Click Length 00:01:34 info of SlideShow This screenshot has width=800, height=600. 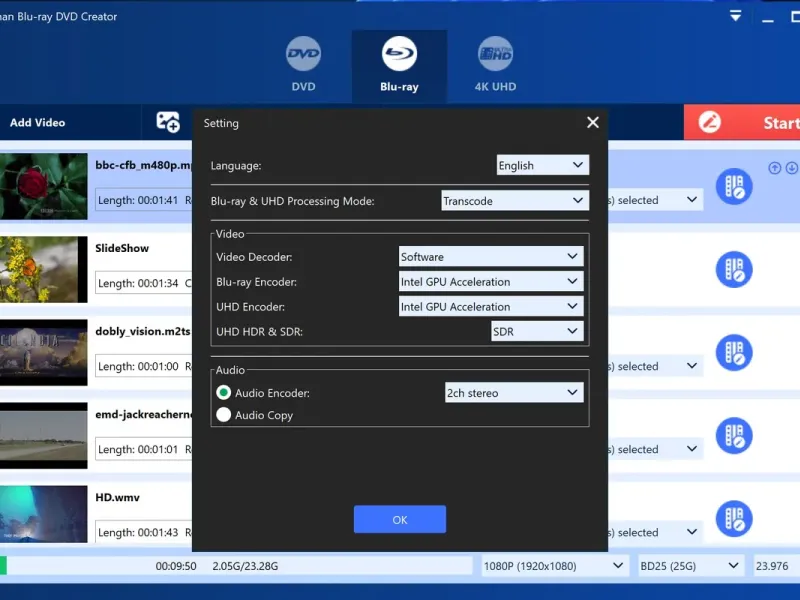pyautogui.click(x=138, y=283)
